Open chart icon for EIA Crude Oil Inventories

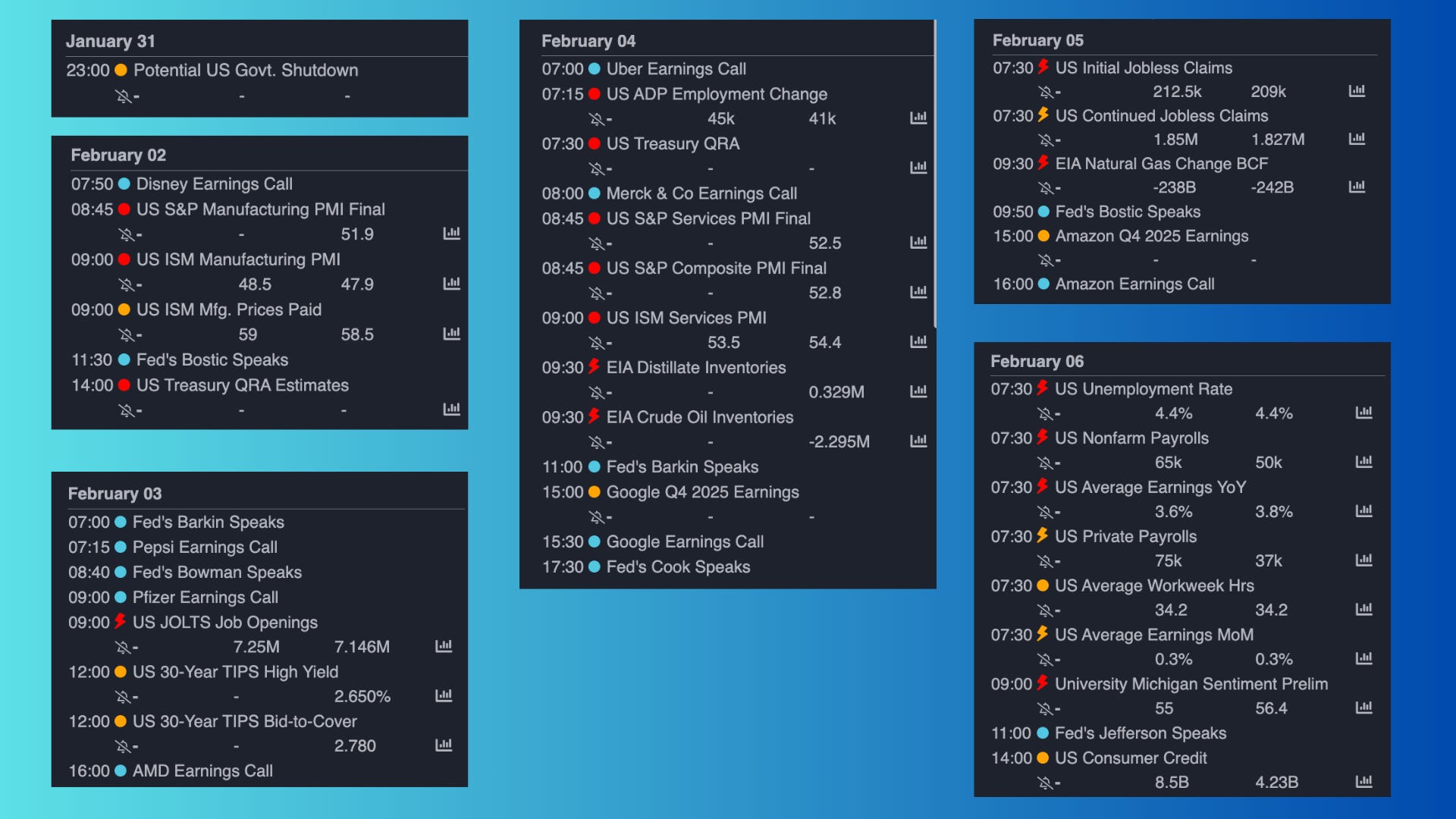click(x=918, y=441)
